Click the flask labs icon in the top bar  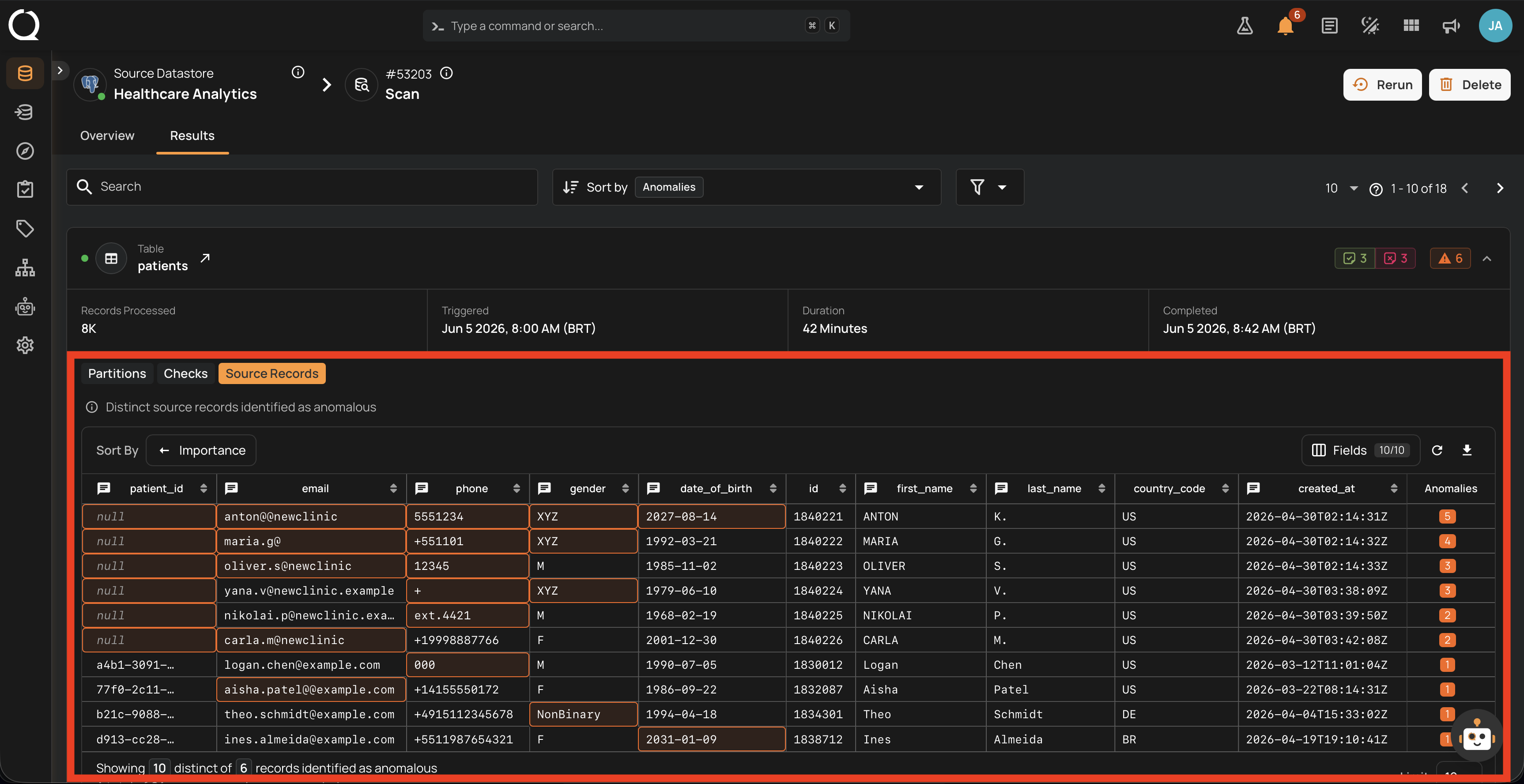[x=1245, y=26]
